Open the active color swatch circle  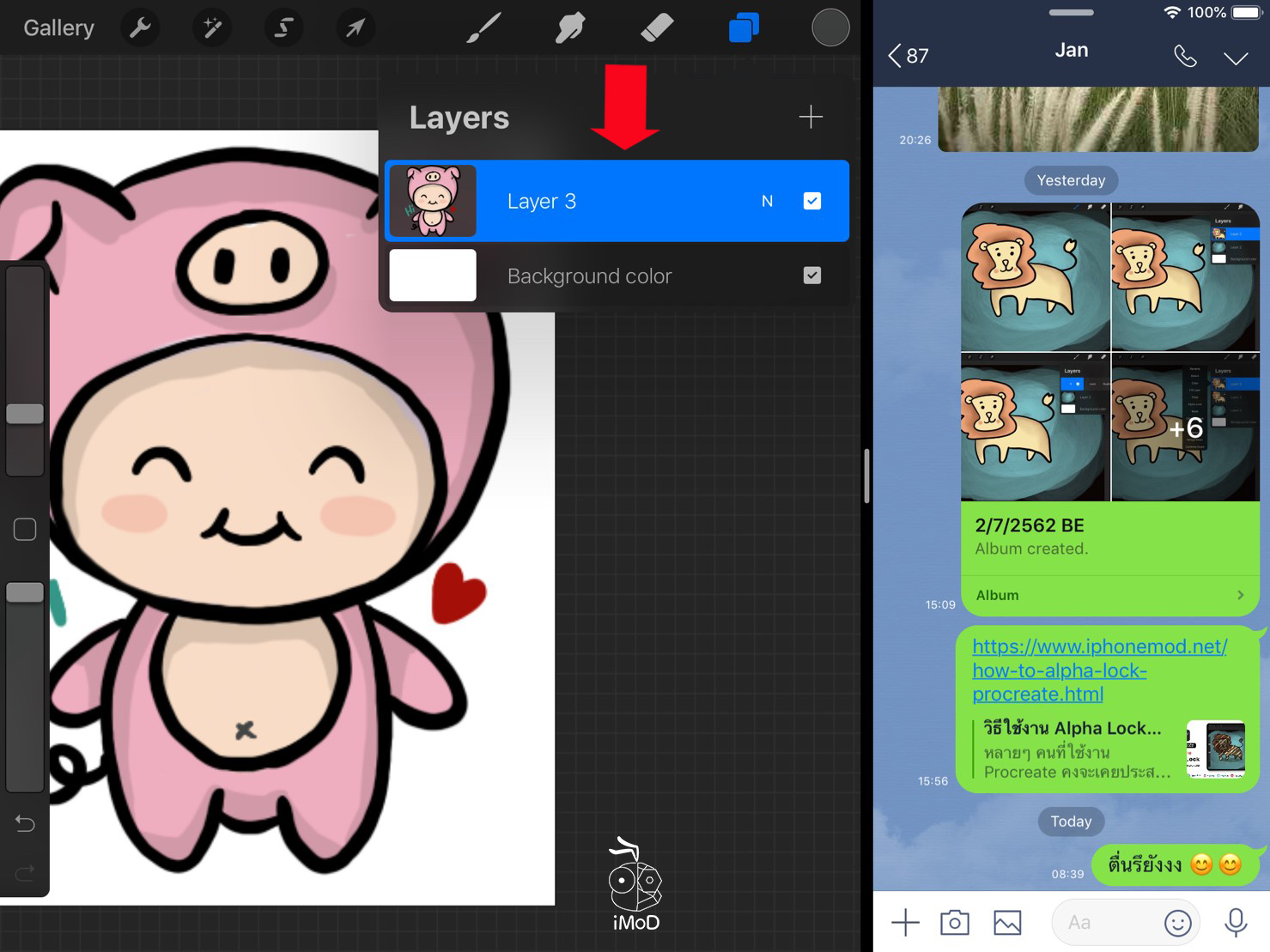click(x=829, y=28)
